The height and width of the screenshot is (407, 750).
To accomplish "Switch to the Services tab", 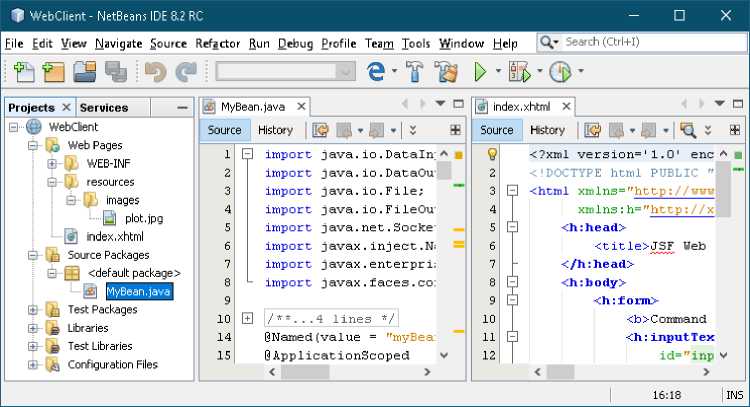I will pyautogui.click(x=104, y=107).
